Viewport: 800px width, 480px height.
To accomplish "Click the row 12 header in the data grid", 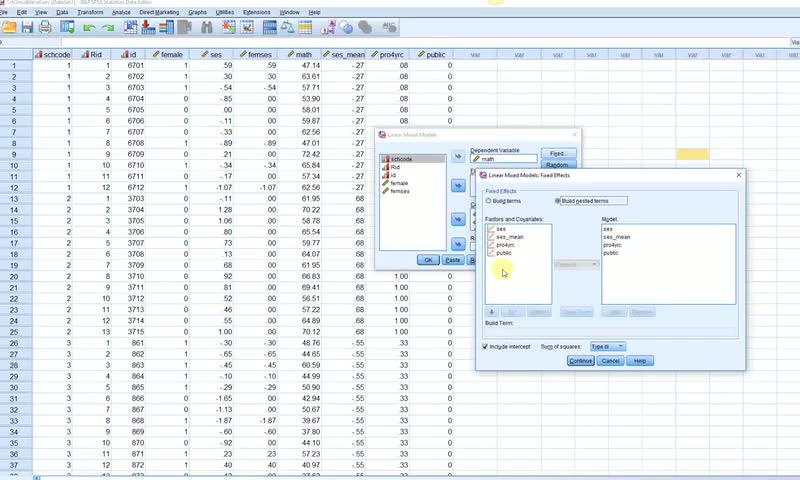I will (x=16, y=188).
